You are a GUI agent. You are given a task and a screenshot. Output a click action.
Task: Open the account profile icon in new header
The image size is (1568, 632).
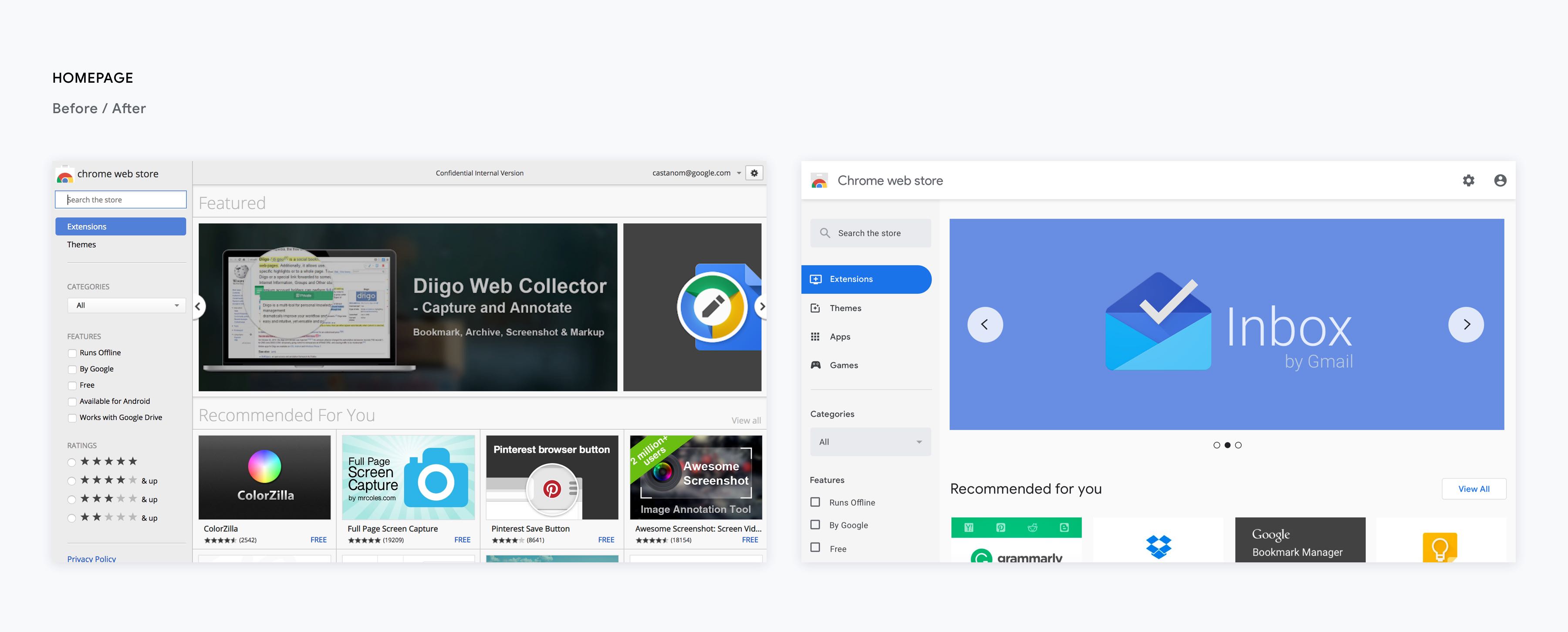pos(1500,181)
